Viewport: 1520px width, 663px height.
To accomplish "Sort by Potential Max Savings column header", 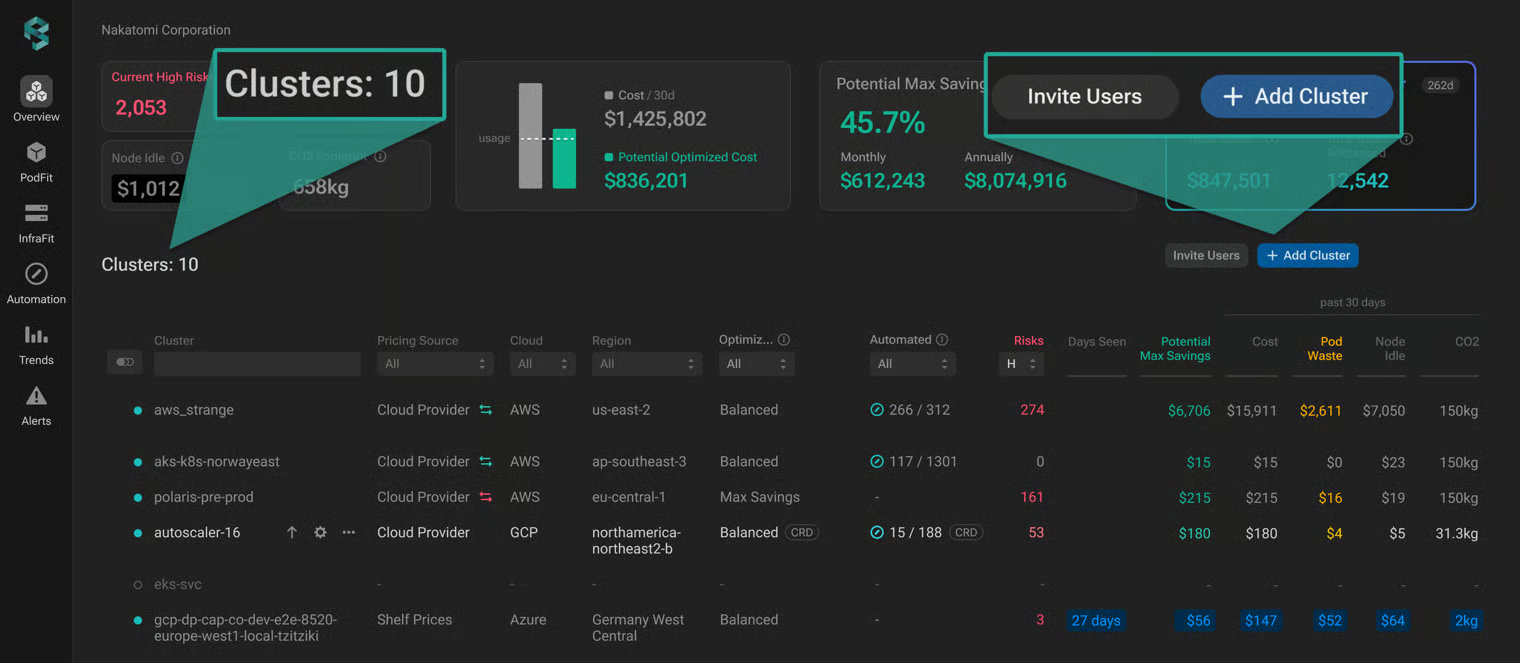I will (1175, 348).
